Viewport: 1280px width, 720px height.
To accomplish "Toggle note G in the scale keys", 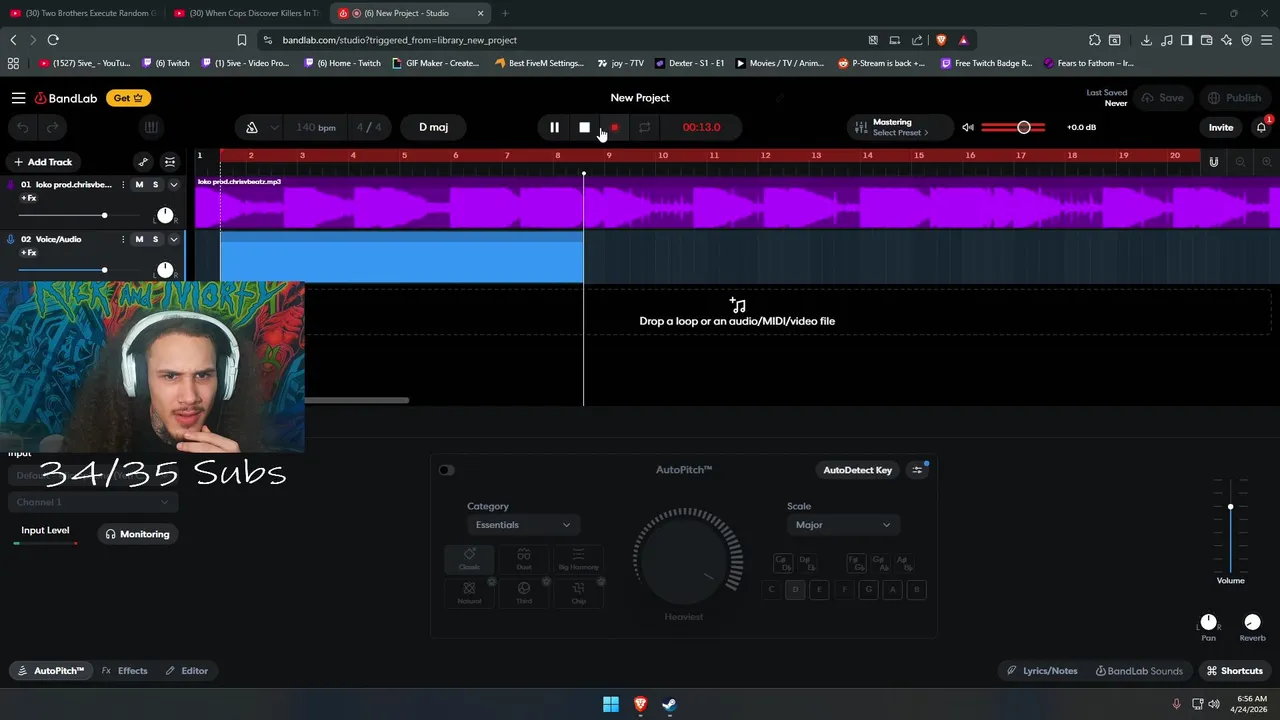I will tap(868, 590).
